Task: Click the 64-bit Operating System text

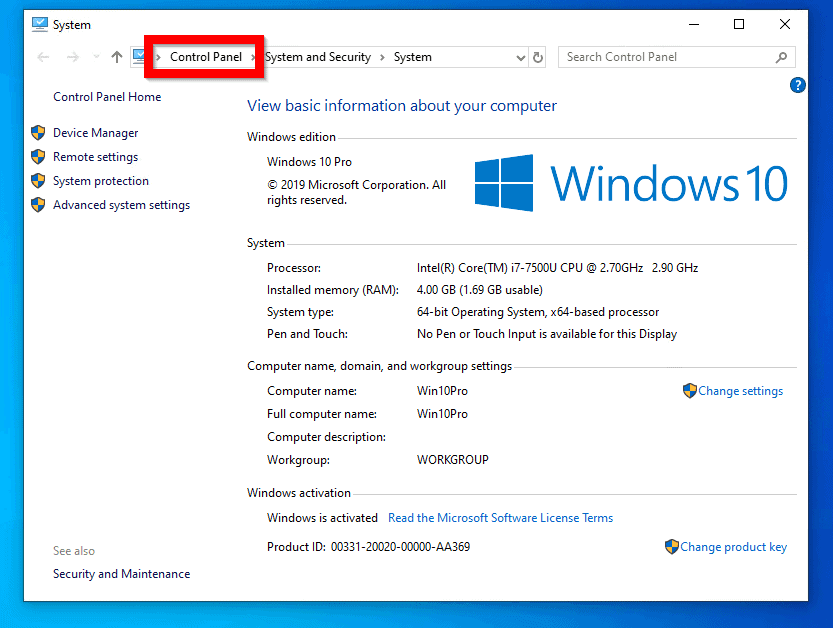Action: (x=538, y=312)
